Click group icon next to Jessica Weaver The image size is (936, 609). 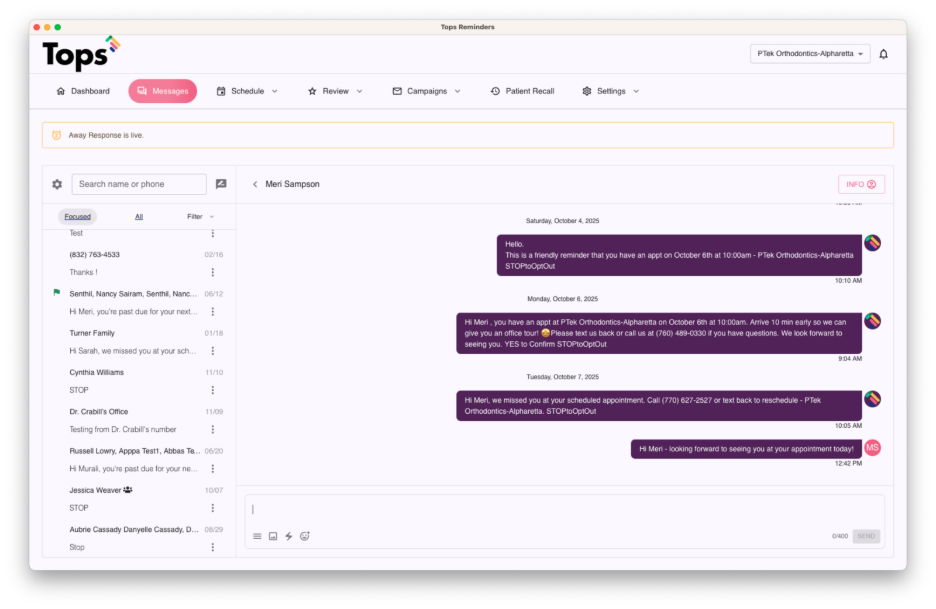[x=128, y=490]
